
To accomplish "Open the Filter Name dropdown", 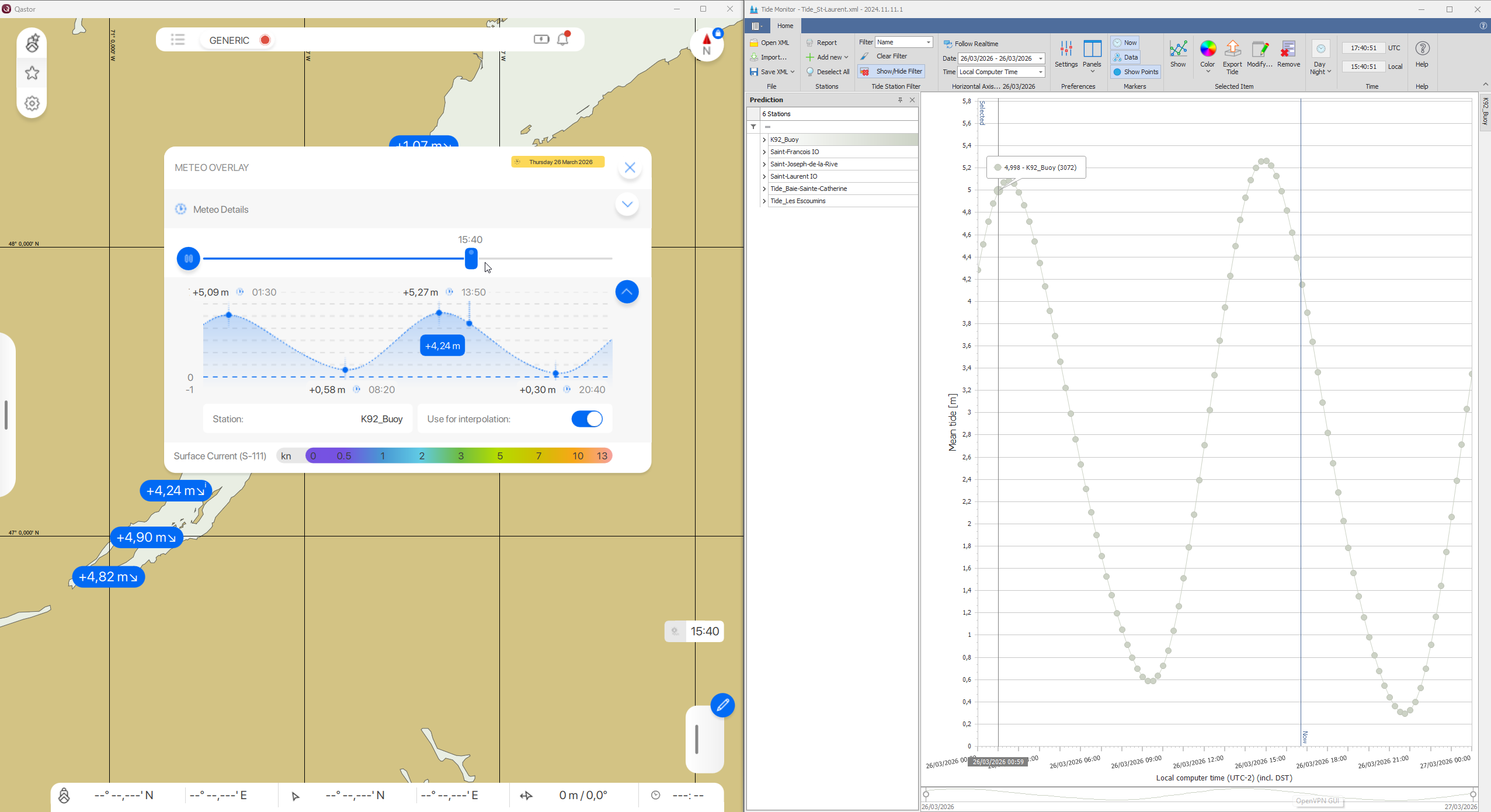I will coord(928,42).
